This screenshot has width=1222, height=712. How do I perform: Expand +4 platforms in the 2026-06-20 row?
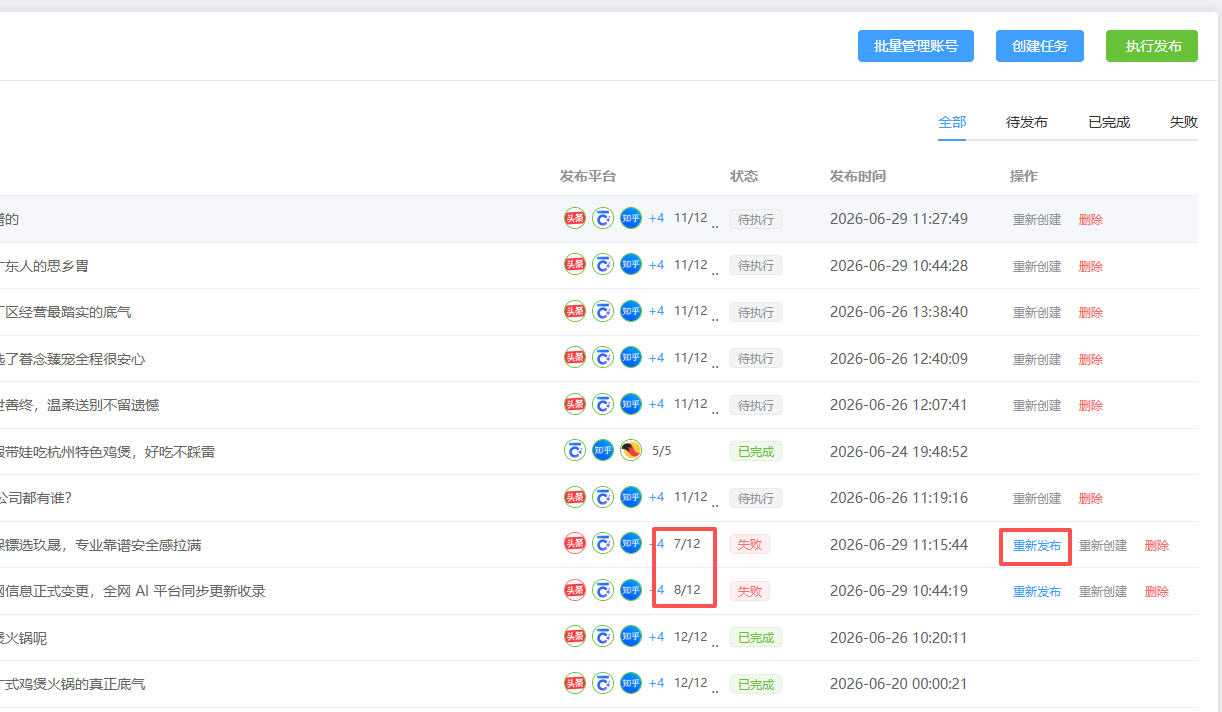[x=656, y=683]
